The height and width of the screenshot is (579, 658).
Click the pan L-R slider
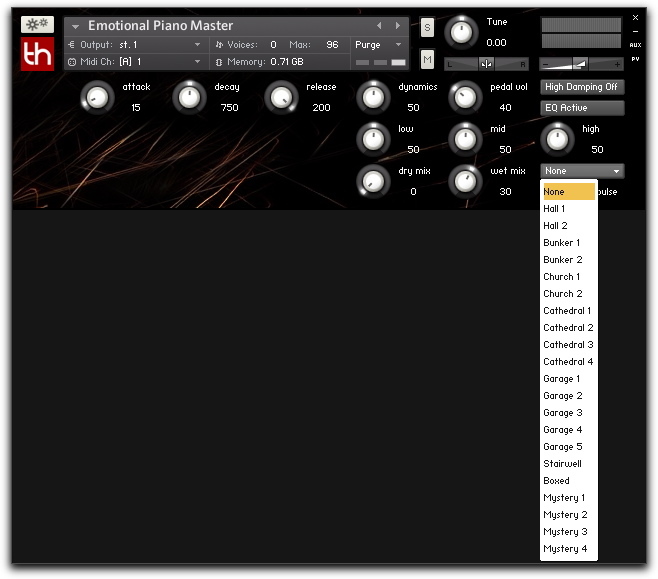coord(486,64)
